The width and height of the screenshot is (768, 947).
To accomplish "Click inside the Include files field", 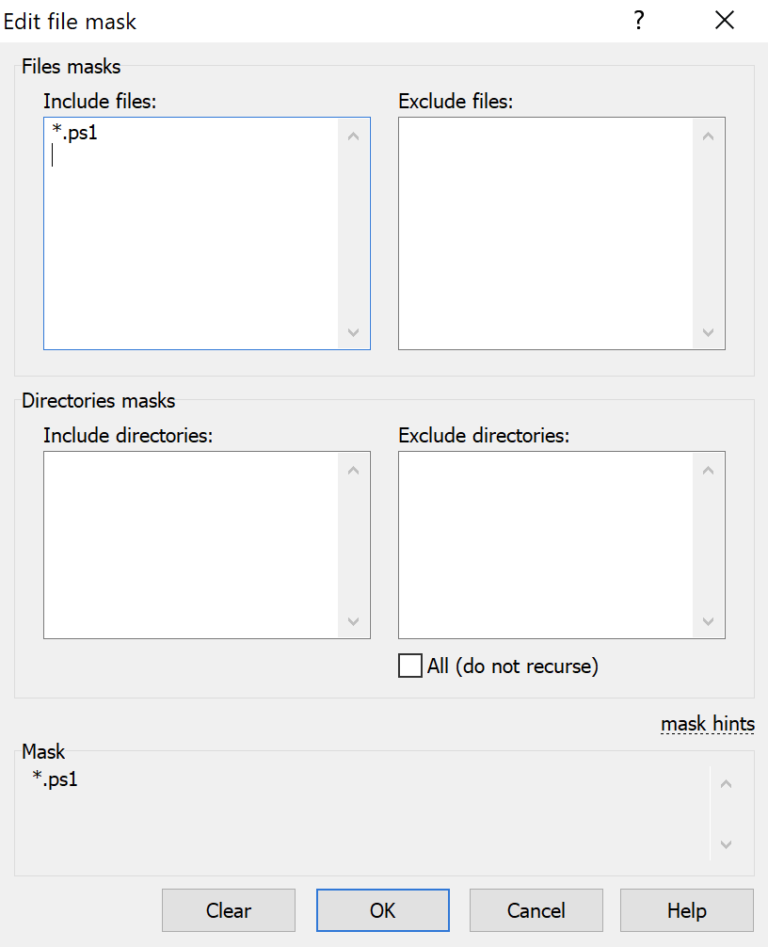I will click(200, 230).
